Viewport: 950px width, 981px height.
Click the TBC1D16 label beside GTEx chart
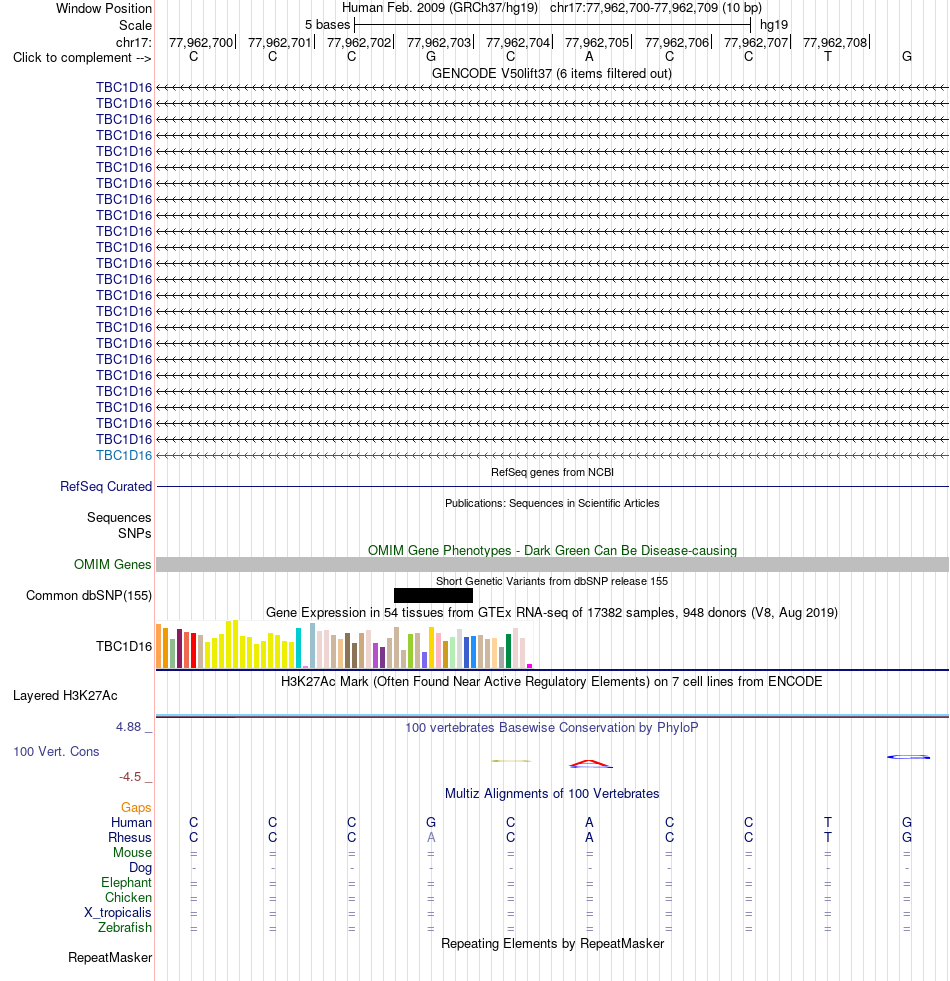click(124, 646)
